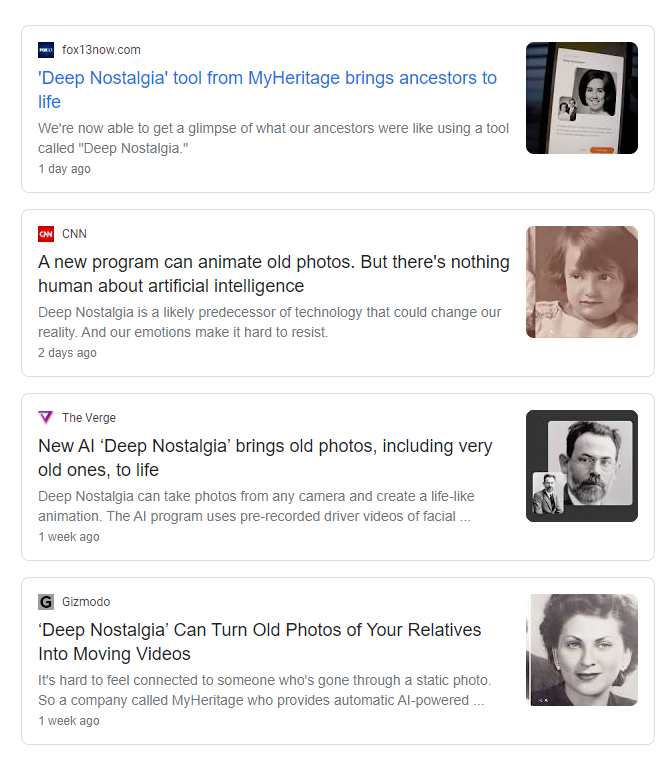Click the CNN source name

[74, 234]
